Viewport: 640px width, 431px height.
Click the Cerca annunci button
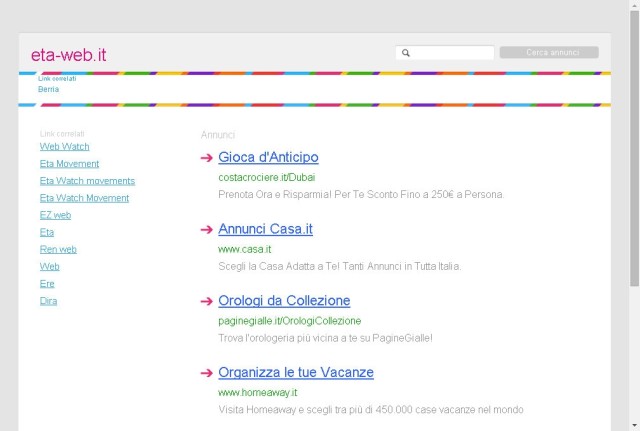point(549,52)
